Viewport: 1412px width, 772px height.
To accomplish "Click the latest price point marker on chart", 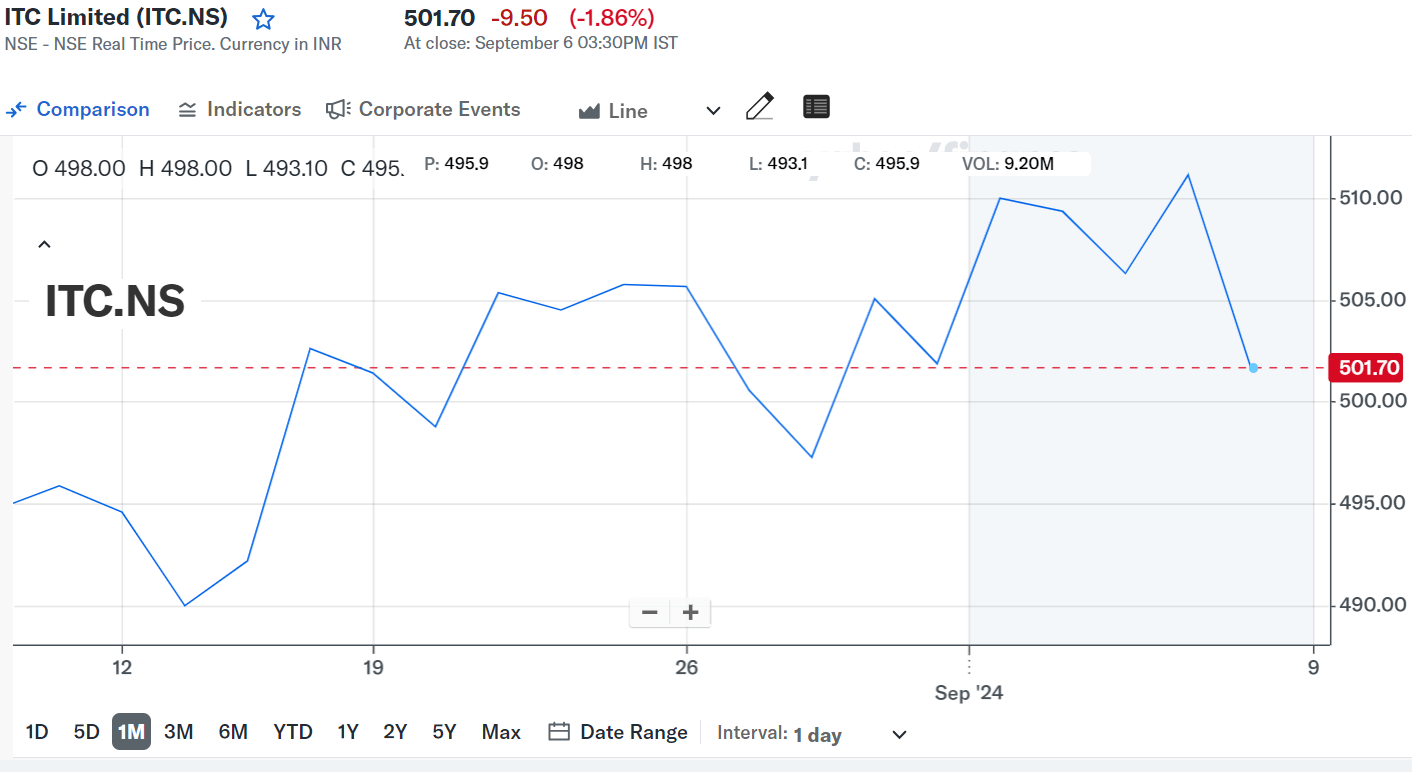I will coord(1253,368).
